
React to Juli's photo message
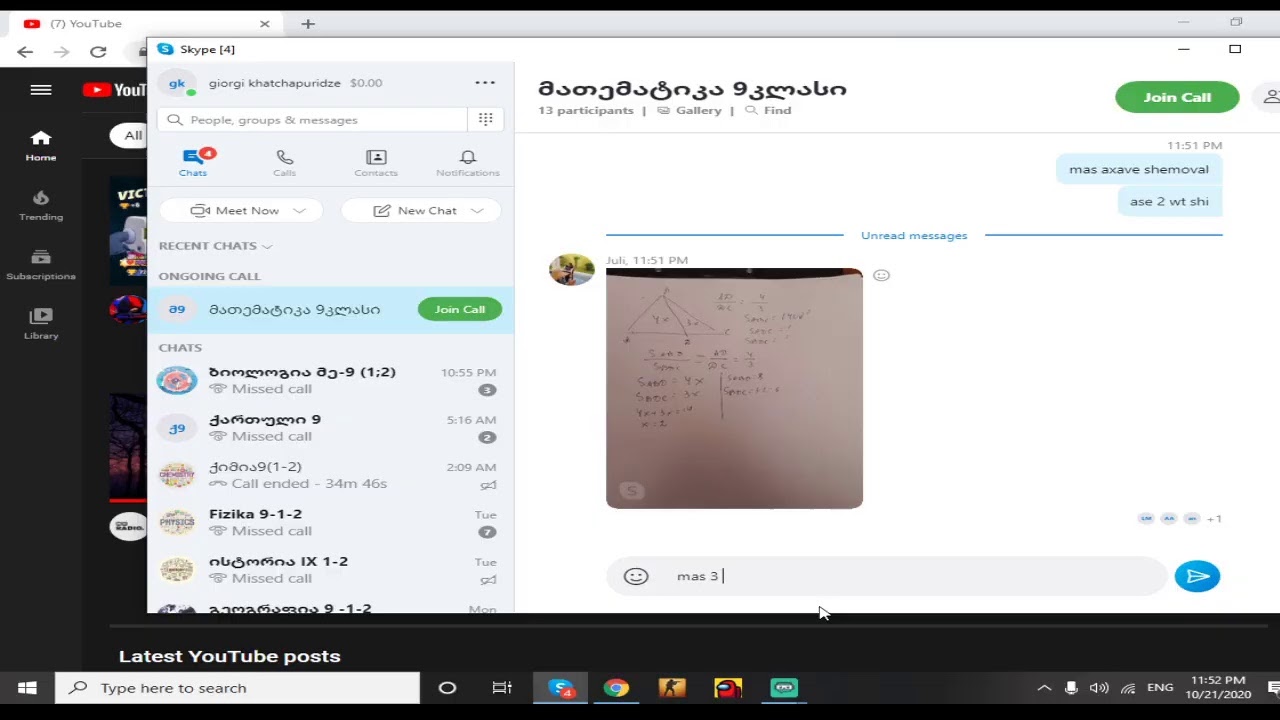point(881,276)
